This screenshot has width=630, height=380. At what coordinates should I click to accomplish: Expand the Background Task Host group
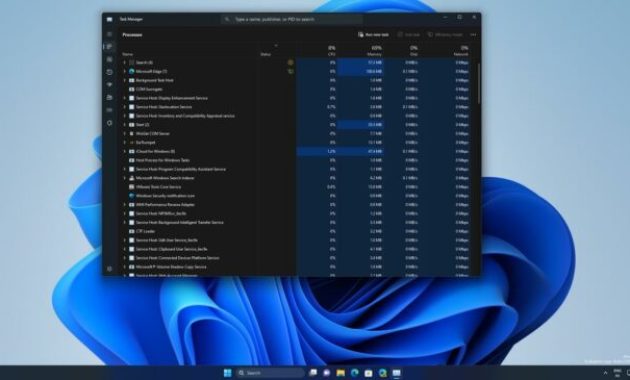point(125,80)
